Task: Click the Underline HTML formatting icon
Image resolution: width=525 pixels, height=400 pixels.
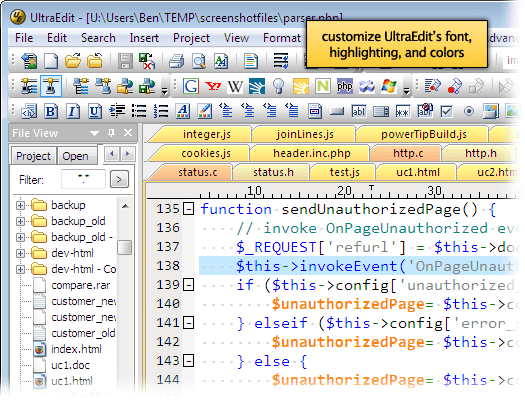Action: click(95, 111)
